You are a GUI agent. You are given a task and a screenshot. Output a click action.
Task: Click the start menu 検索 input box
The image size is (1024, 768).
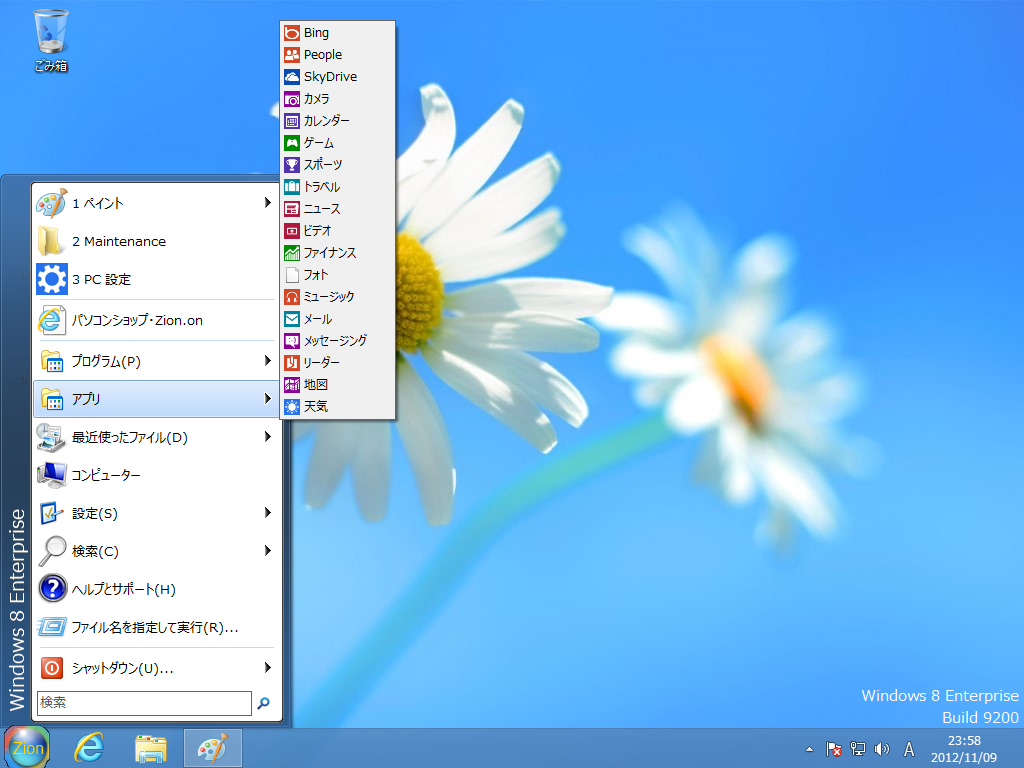[144, 703]
